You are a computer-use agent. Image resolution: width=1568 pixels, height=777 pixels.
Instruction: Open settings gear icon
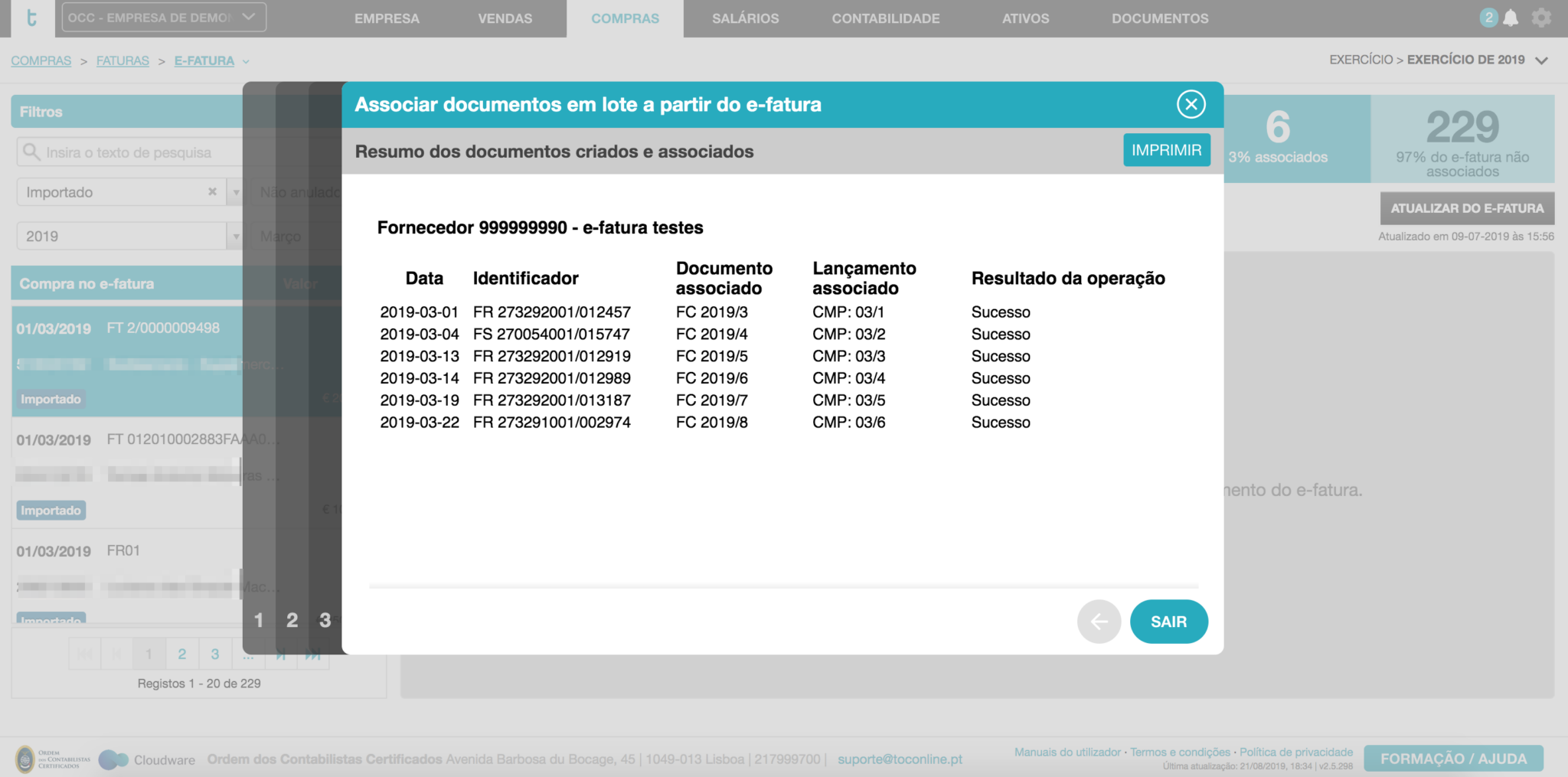click(1541, 18)
